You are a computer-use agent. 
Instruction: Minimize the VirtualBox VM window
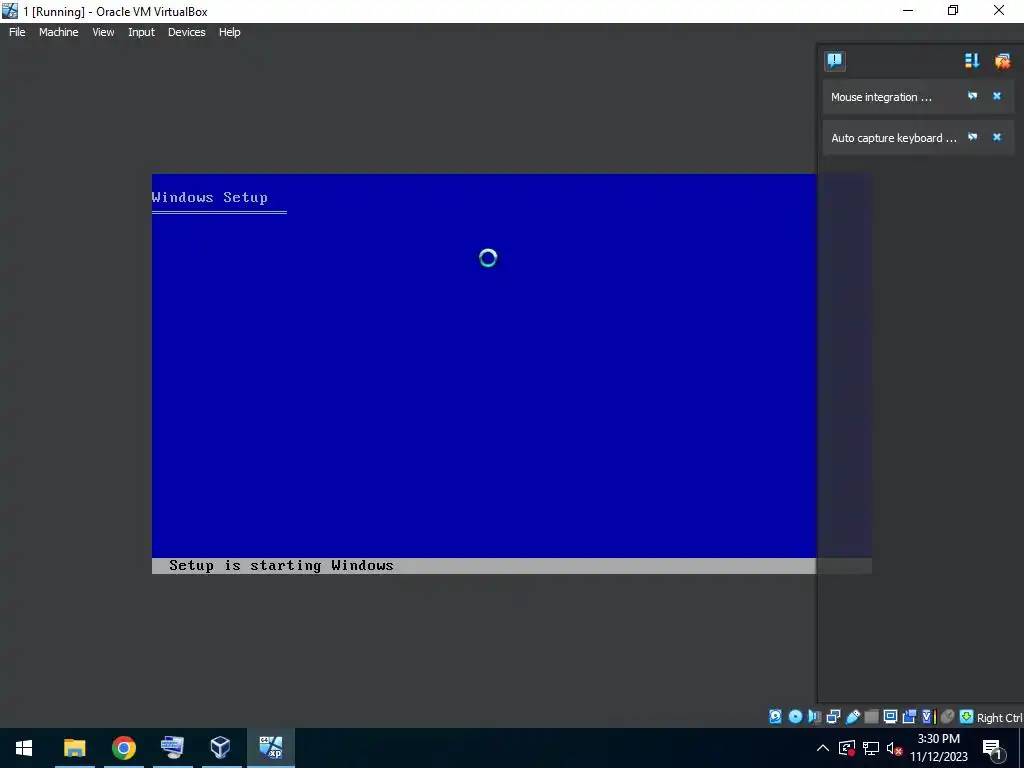[x=908, y=10]
